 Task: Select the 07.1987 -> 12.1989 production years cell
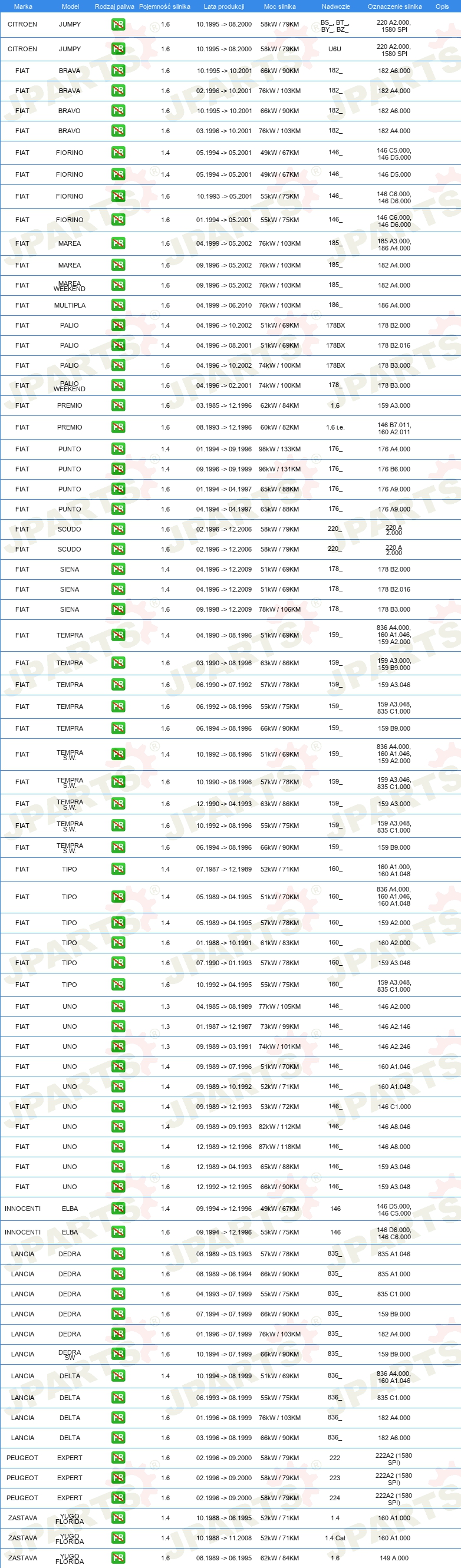223,869
